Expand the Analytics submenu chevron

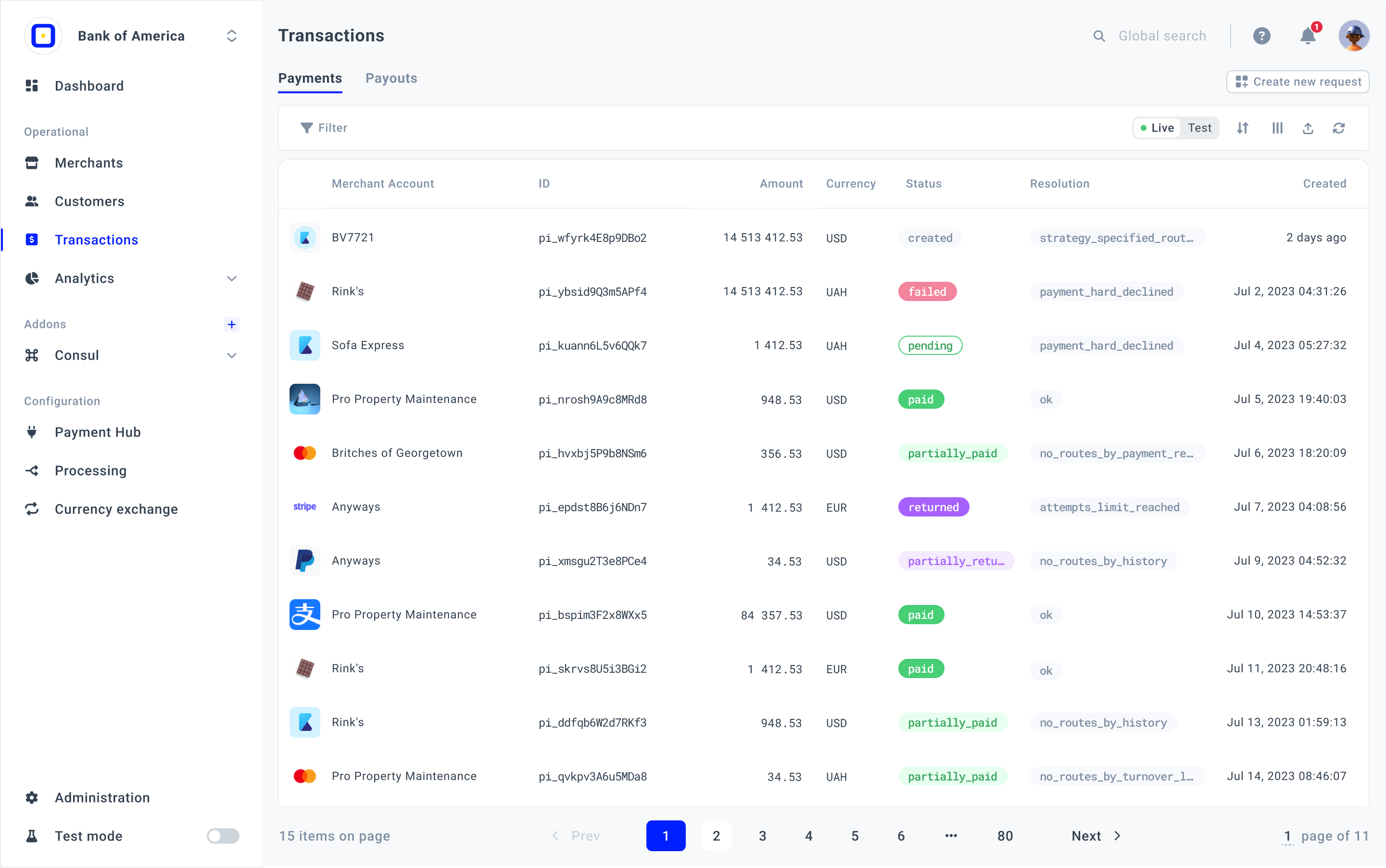pyautogui.click(x=231, y=278)
